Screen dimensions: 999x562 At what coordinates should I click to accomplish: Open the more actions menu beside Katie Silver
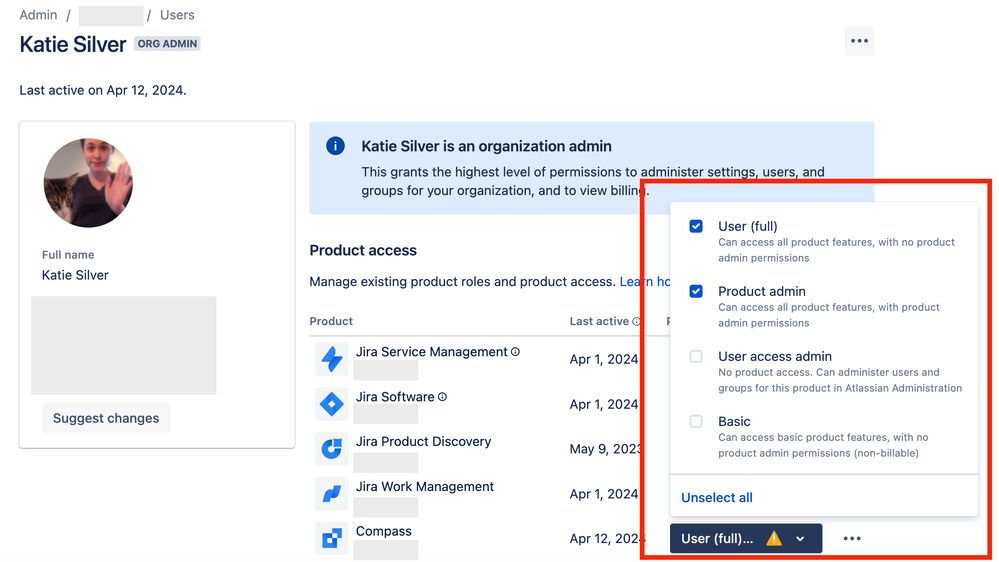pos(859,41)
